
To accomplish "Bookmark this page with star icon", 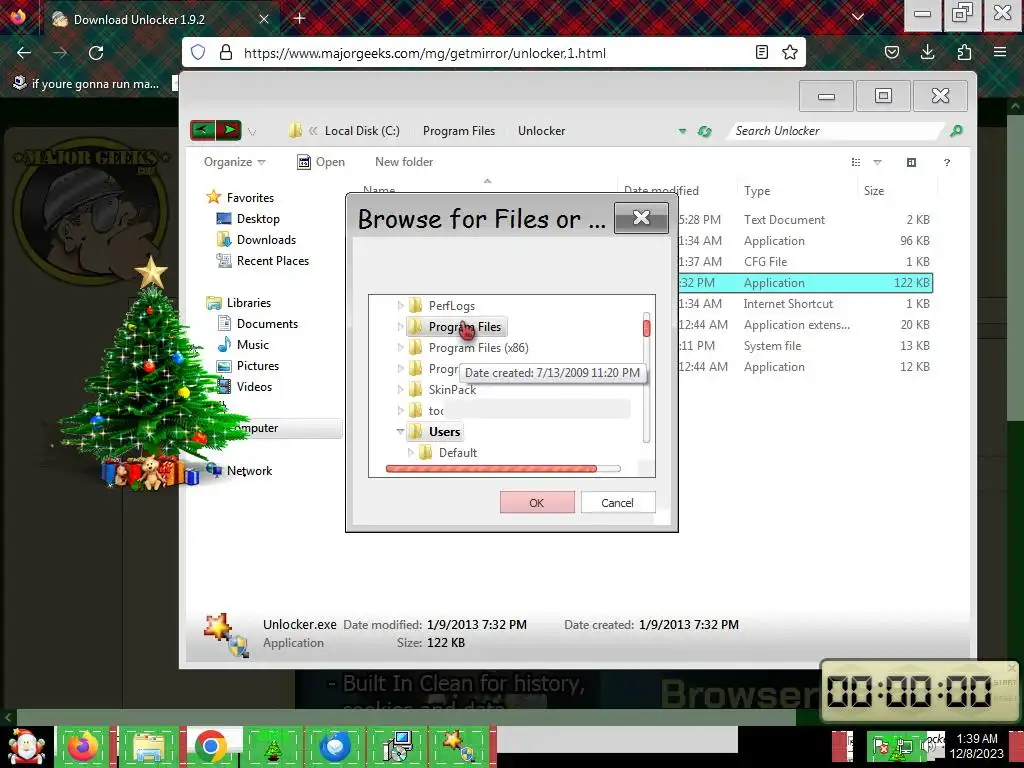I will tap(790, 52).
